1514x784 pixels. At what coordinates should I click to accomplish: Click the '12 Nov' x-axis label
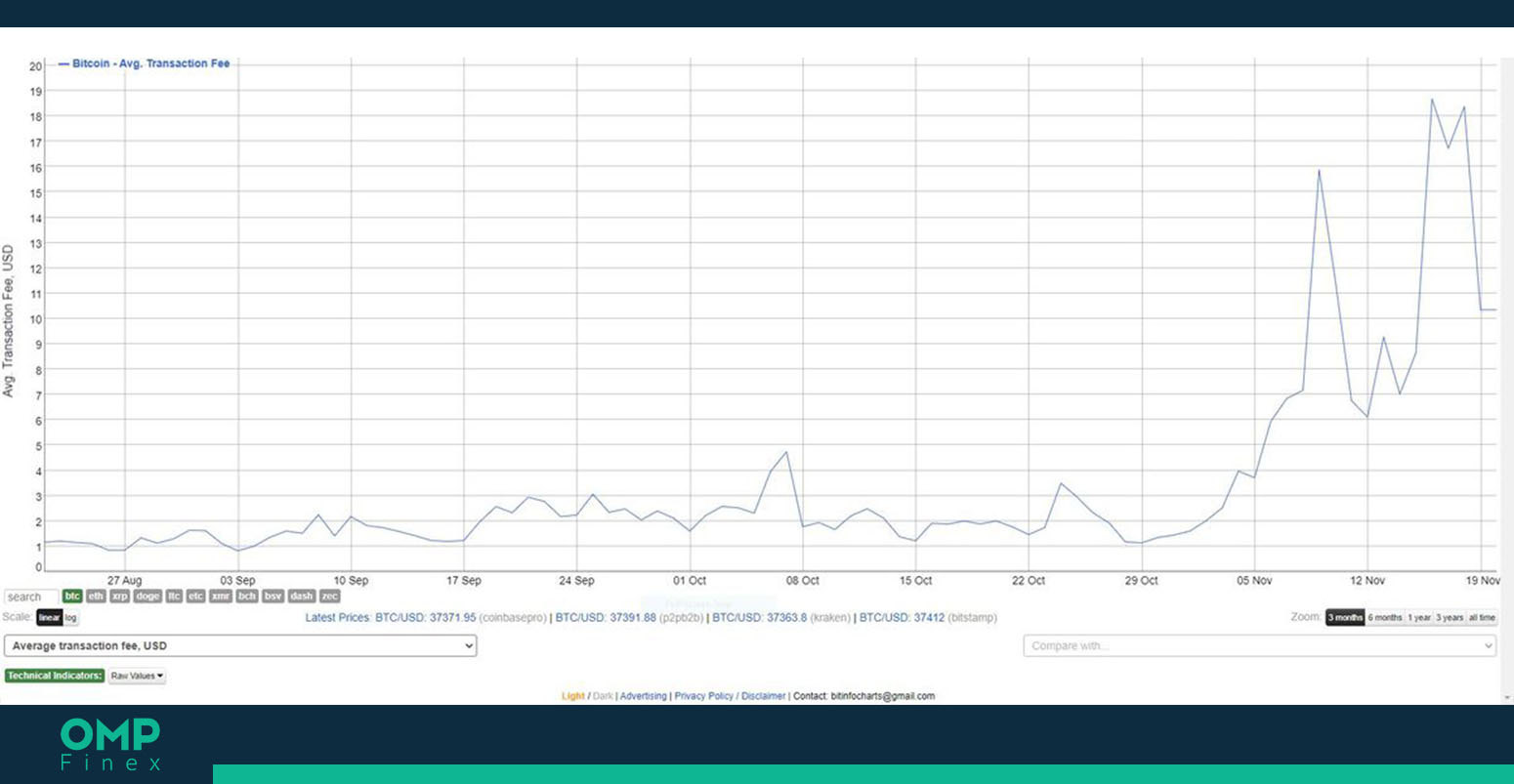[1367, 580]
